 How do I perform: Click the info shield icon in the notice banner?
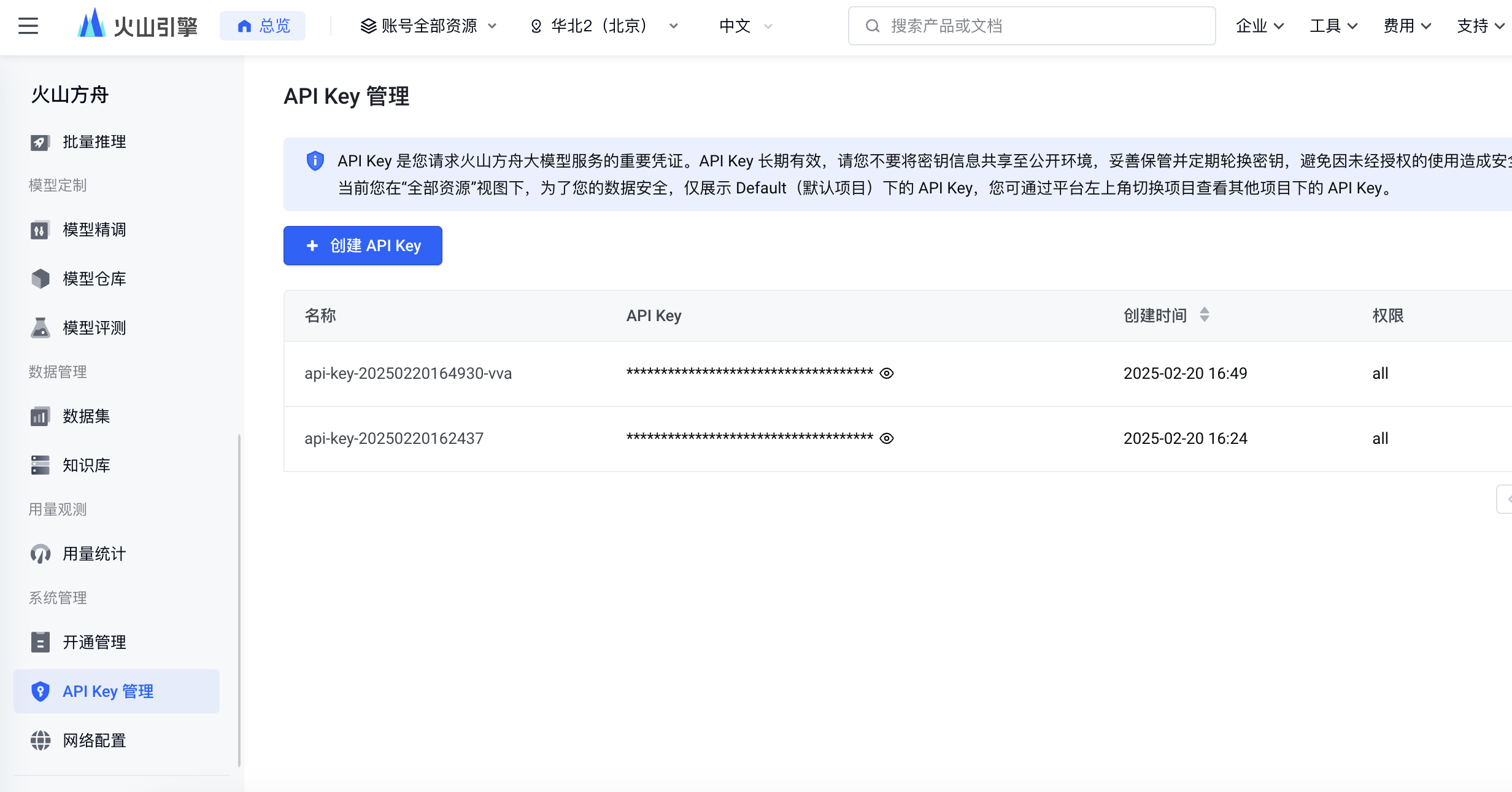coord(315,161)
